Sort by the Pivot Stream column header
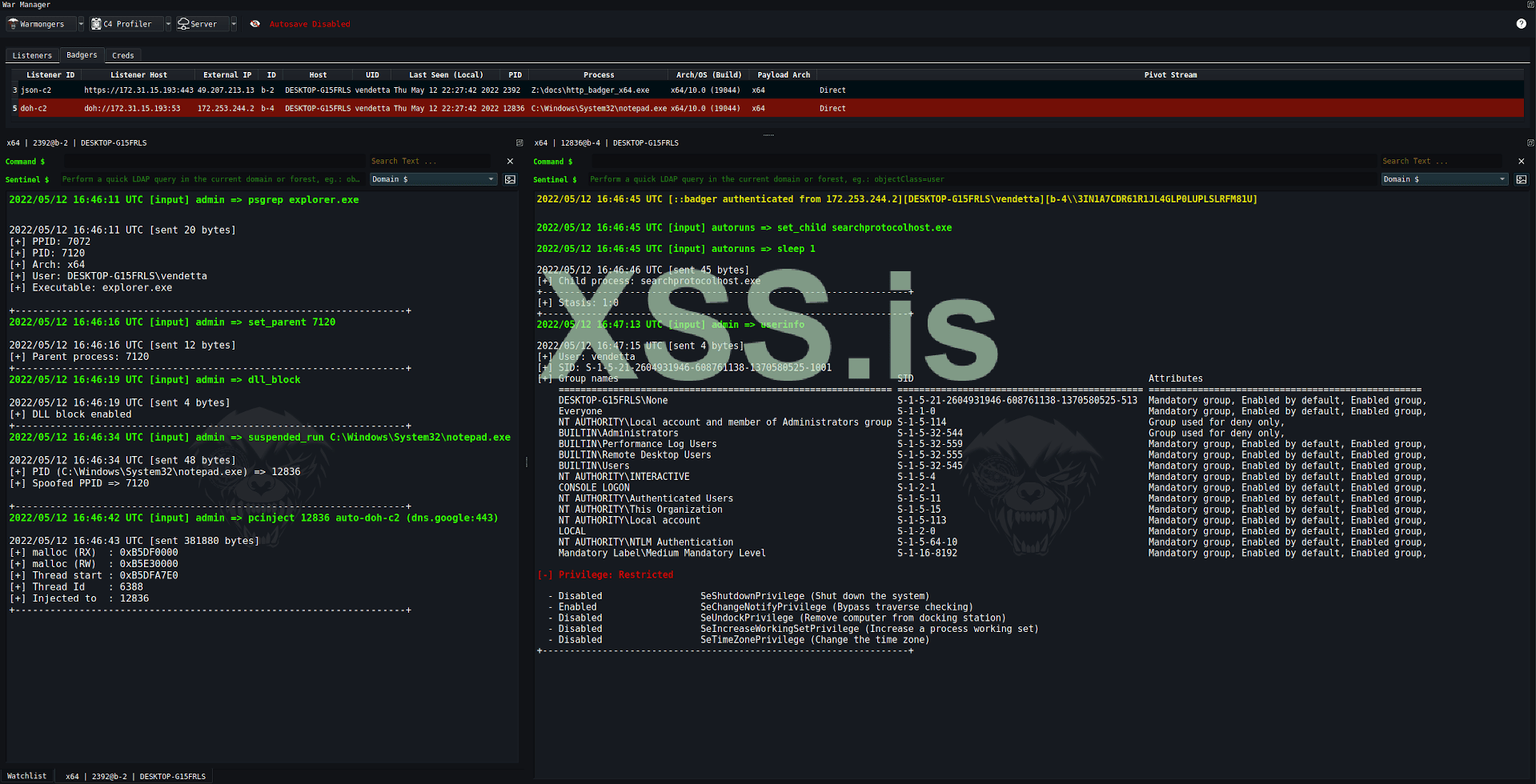1536x784 pixels. [x=1170, y=75]
